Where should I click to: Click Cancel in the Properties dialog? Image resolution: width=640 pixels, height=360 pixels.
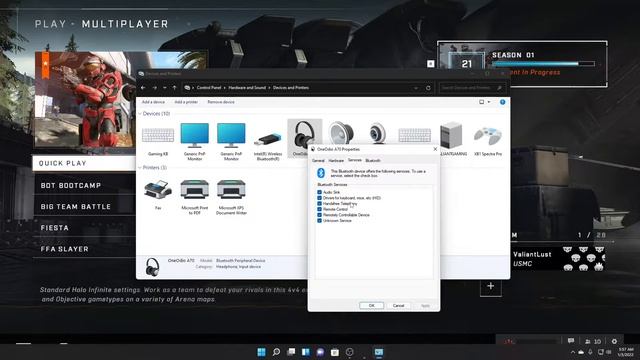[398, 305]
